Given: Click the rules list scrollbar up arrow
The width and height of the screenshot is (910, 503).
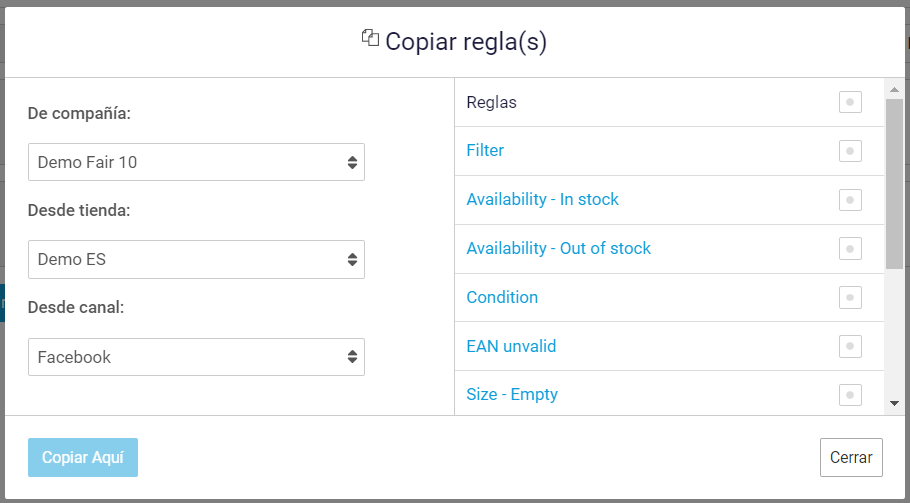Looking at the screenshot, I should [x=894, y=90].
